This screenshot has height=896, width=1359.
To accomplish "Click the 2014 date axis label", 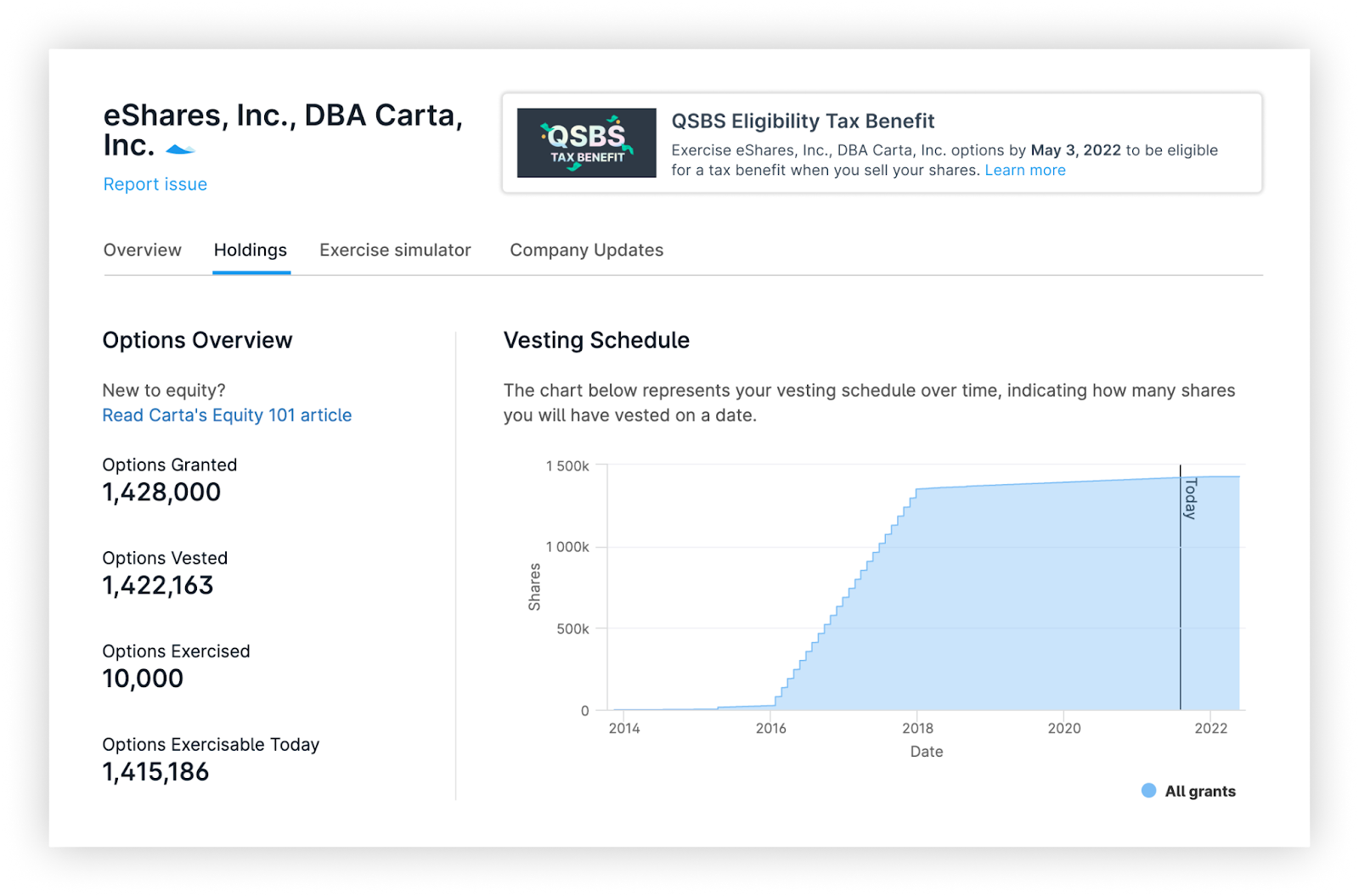I will point(624,729).
